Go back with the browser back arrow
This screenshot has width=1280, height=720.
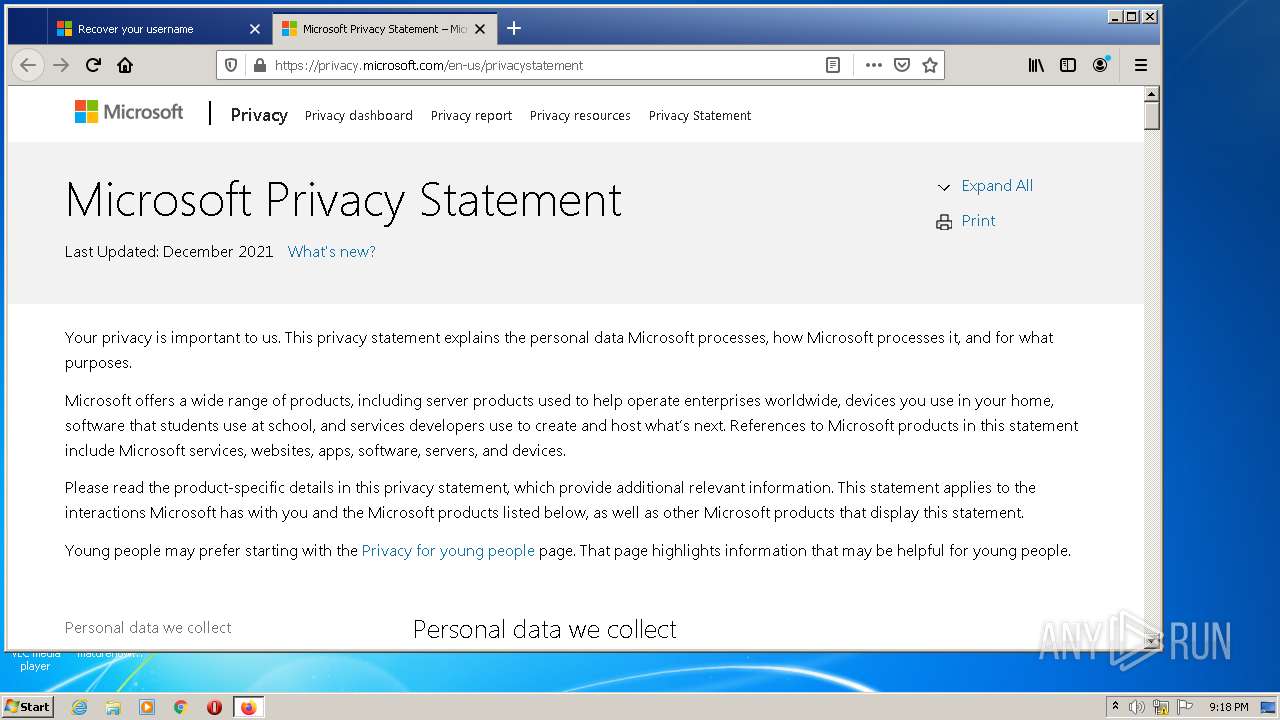(28, 65)
